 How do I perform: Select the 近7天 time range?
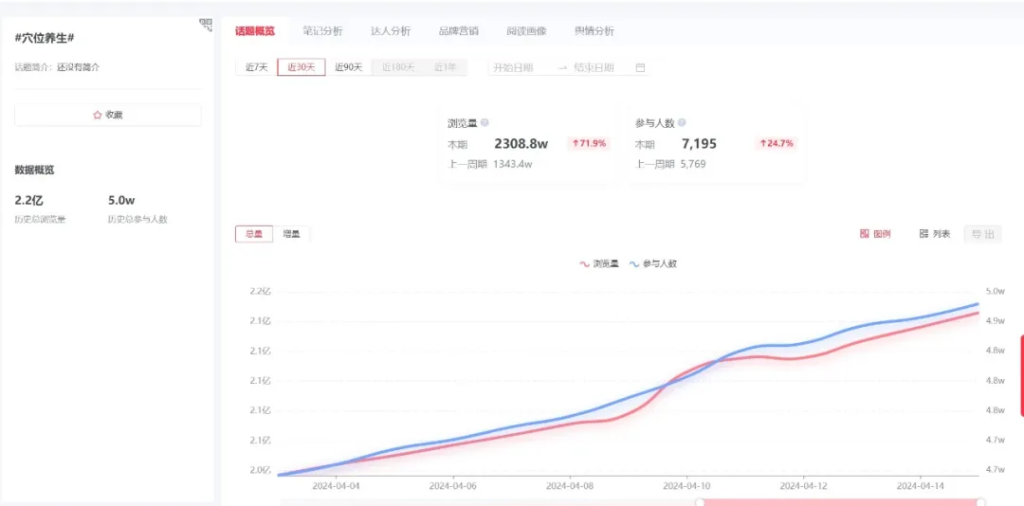256,68
